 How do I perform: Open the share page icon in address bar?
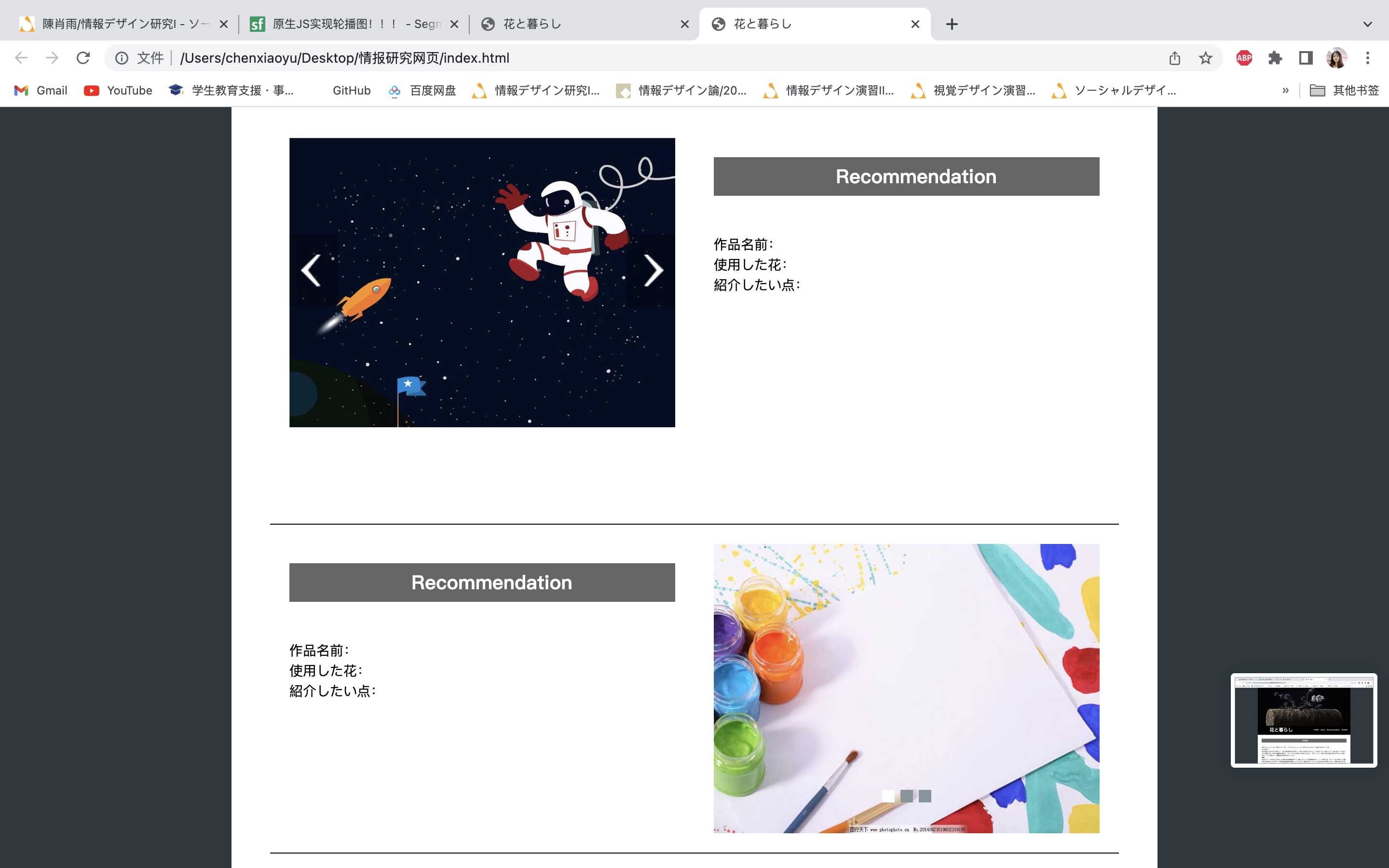[x=1174, y=58]
